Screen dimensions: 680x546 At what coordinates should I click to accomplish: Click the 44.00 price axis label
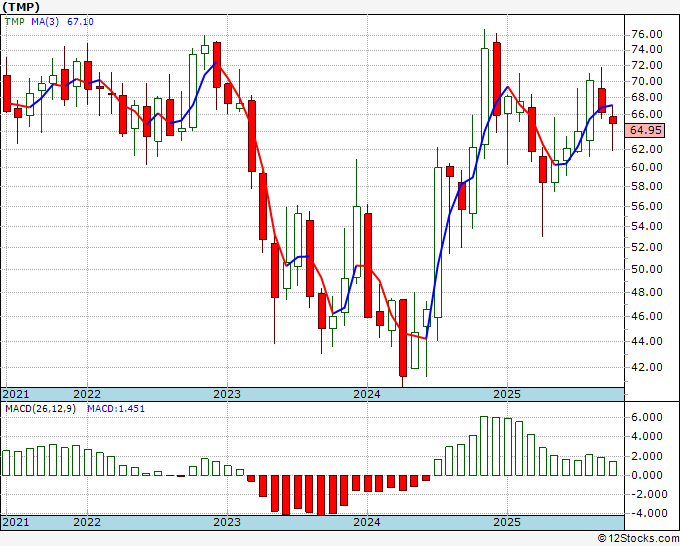point(647,341)
